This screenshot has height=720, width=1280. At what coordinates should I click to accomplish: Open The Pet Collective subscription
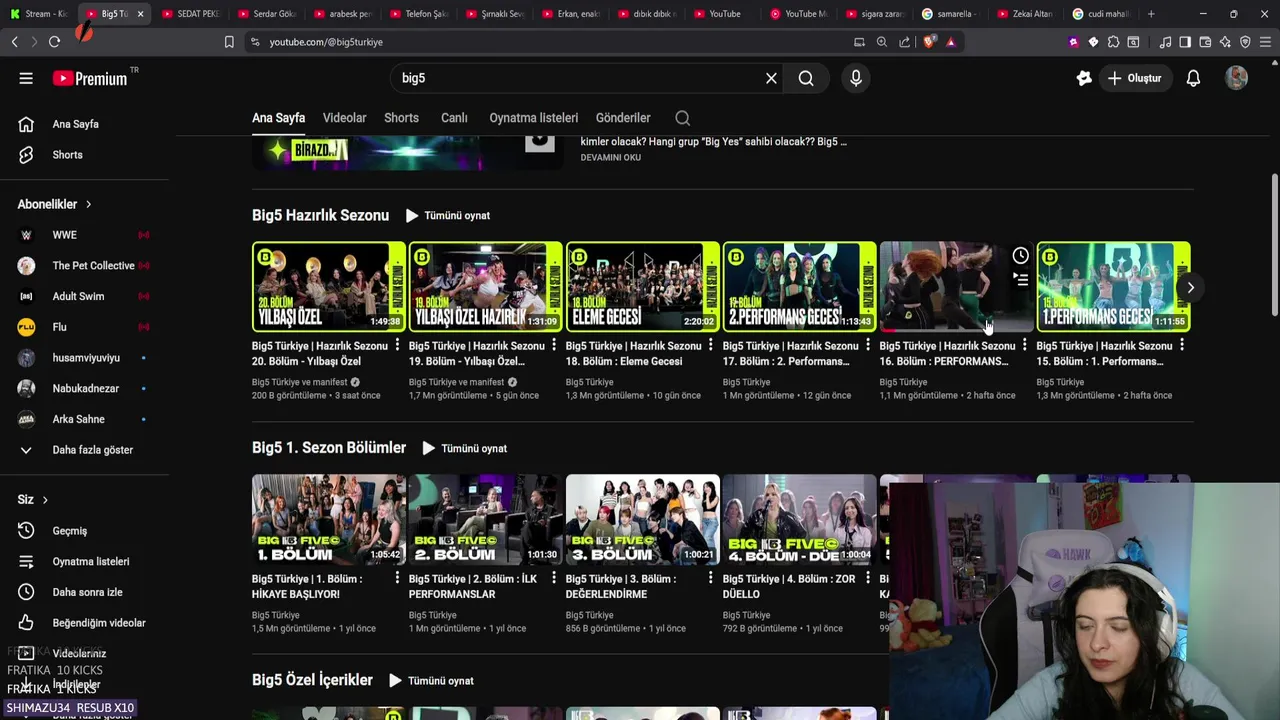[84, 266]
